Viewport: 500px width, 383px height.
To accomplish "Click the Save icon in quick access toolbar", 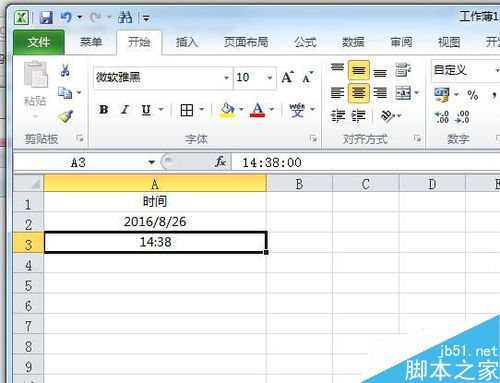I will pyautogui.click(x=46, y=17).
